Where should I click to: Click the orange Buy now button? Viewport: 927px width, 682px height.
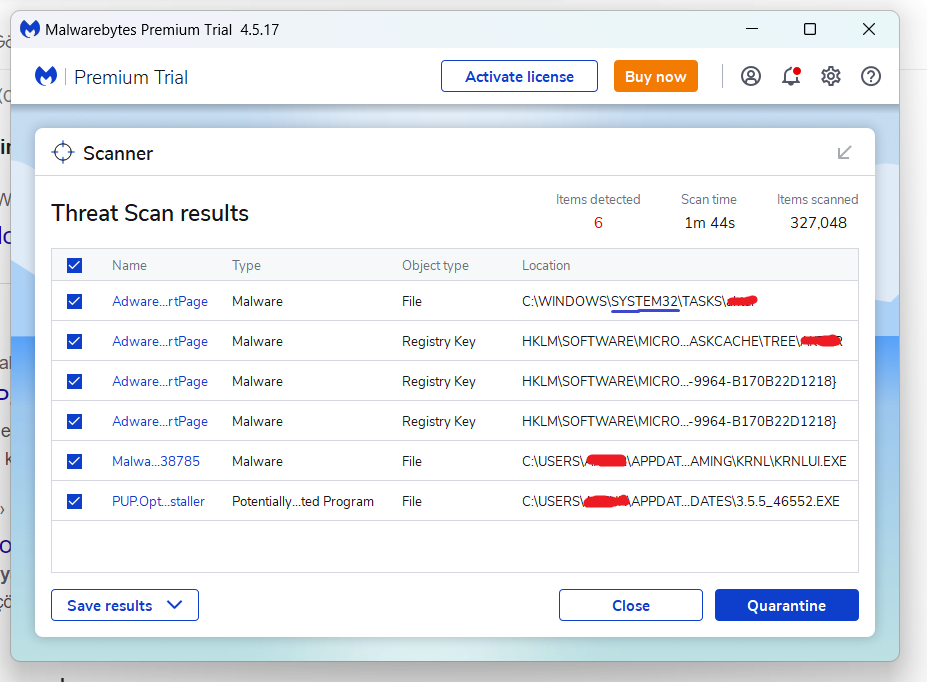pyautogui.click(x=656, y=76)
